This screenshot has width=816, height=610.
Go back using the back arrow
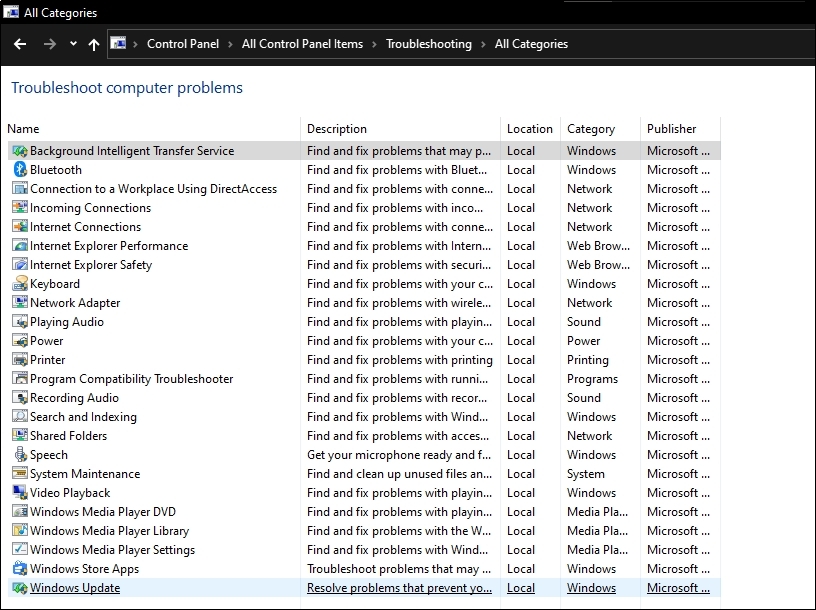click(20, 44)
